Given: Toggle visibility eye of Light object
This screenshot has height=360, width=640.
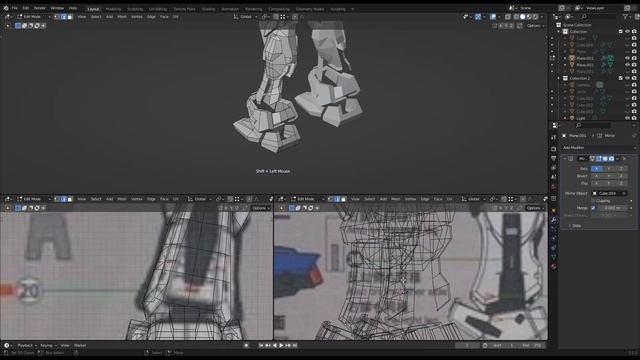Looking at the screenshot, I should coord(627,118).
